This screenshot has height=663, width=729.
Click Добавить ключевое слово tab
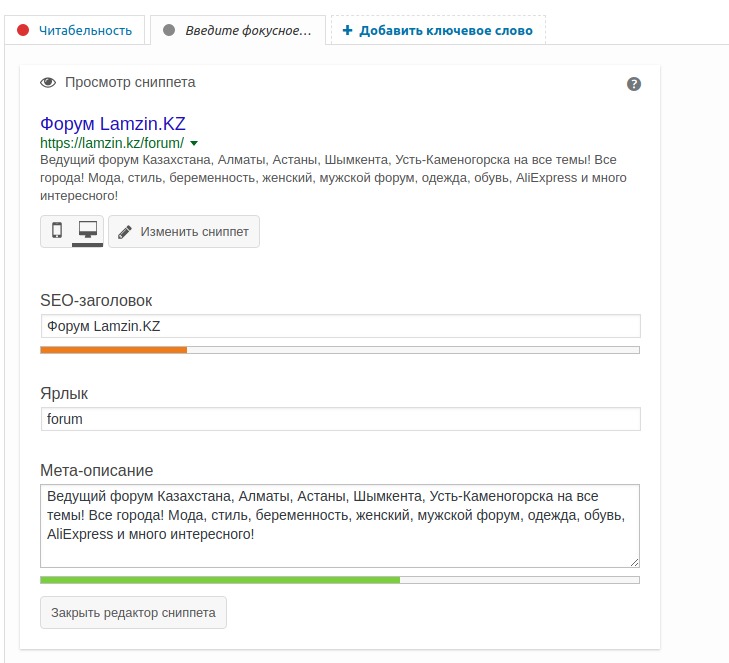tap(438, 30)
